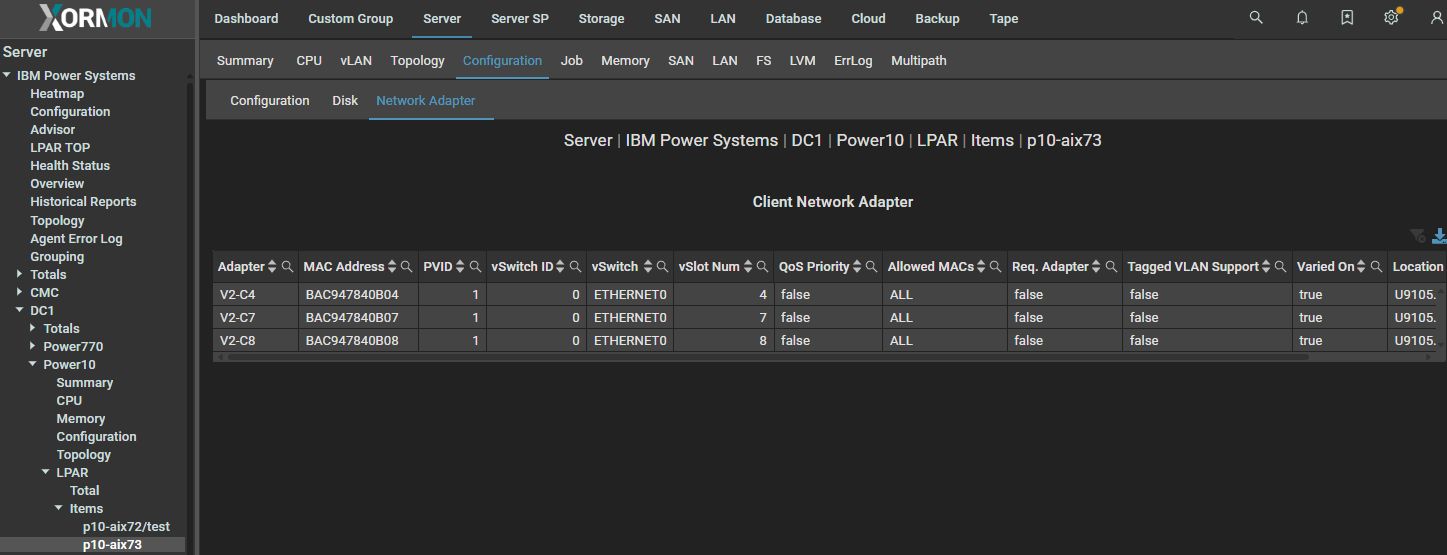This screenshot has width=1447, height=555.
Task: Open the user profile icon
Action: [1436, 18]
